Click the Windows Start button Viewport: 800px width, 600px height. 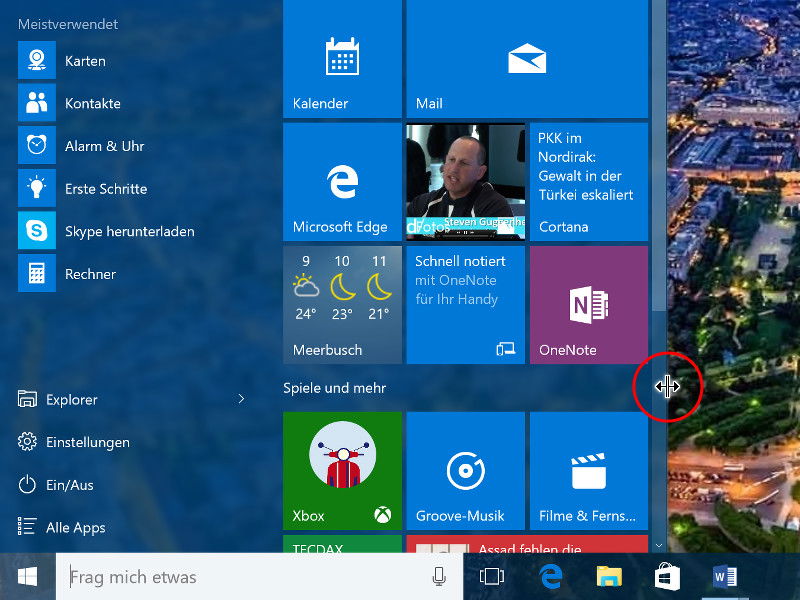click(28, 577)
